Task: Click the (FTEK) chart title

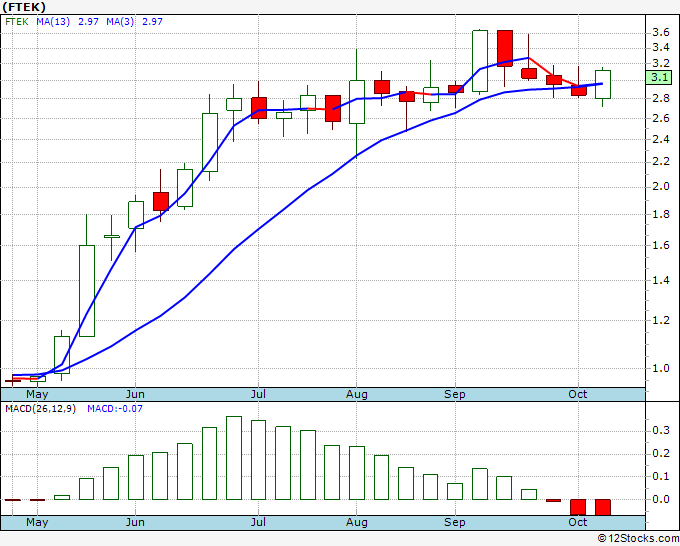Action: click(24, 7)
